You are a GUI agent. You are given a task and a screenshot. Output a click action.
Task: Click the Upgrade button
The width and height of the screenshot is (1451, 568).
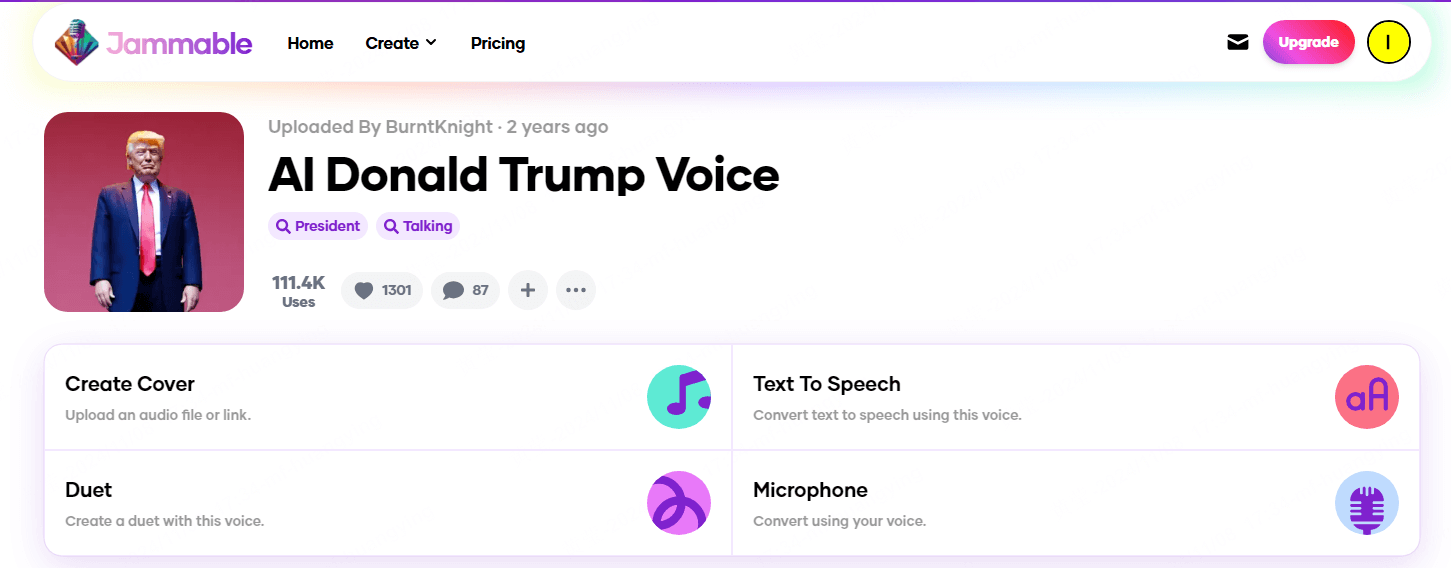click(1308, 42)
